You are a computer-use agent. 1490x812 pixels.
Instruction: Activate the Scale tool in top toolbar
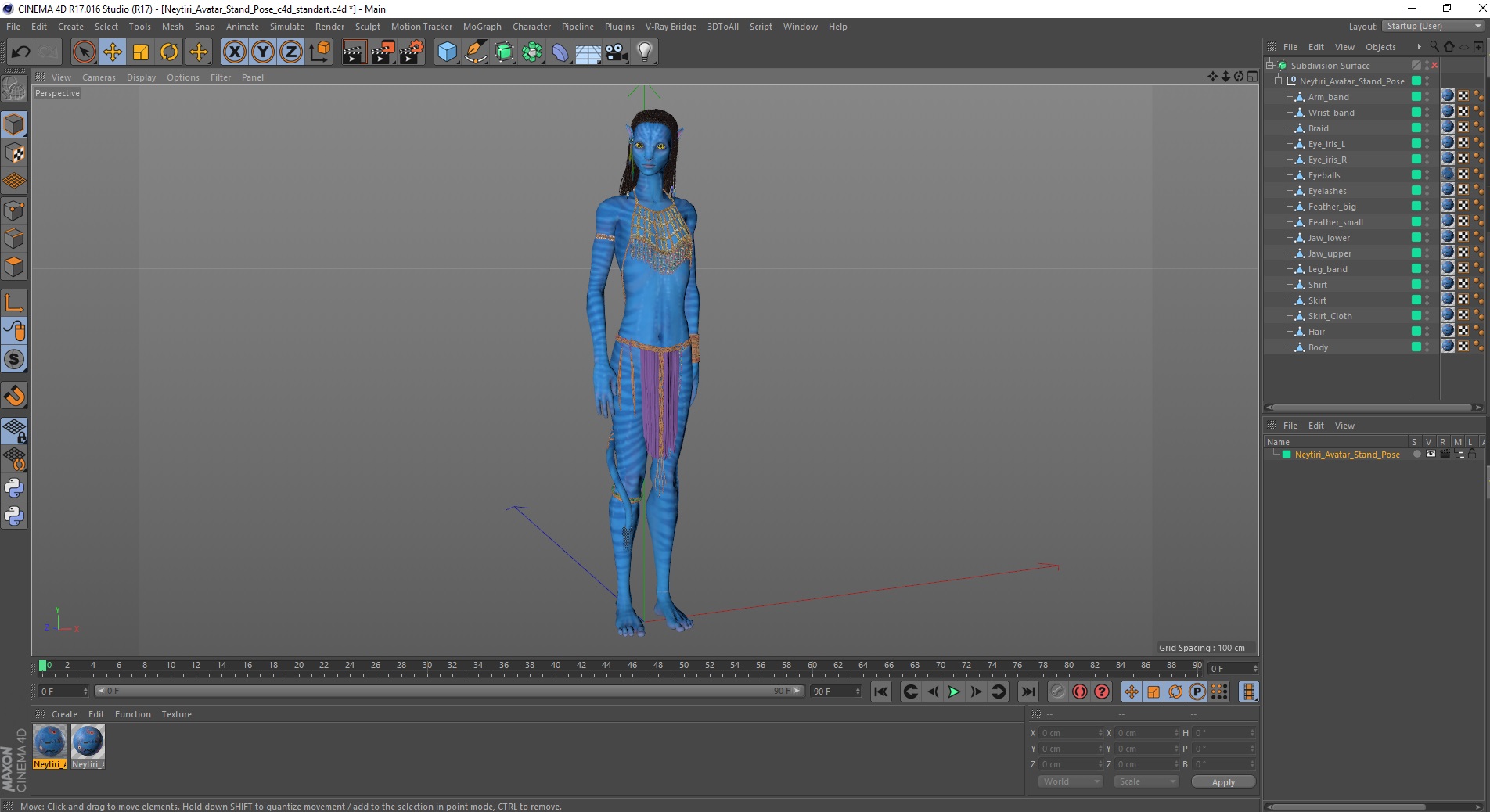141,52
